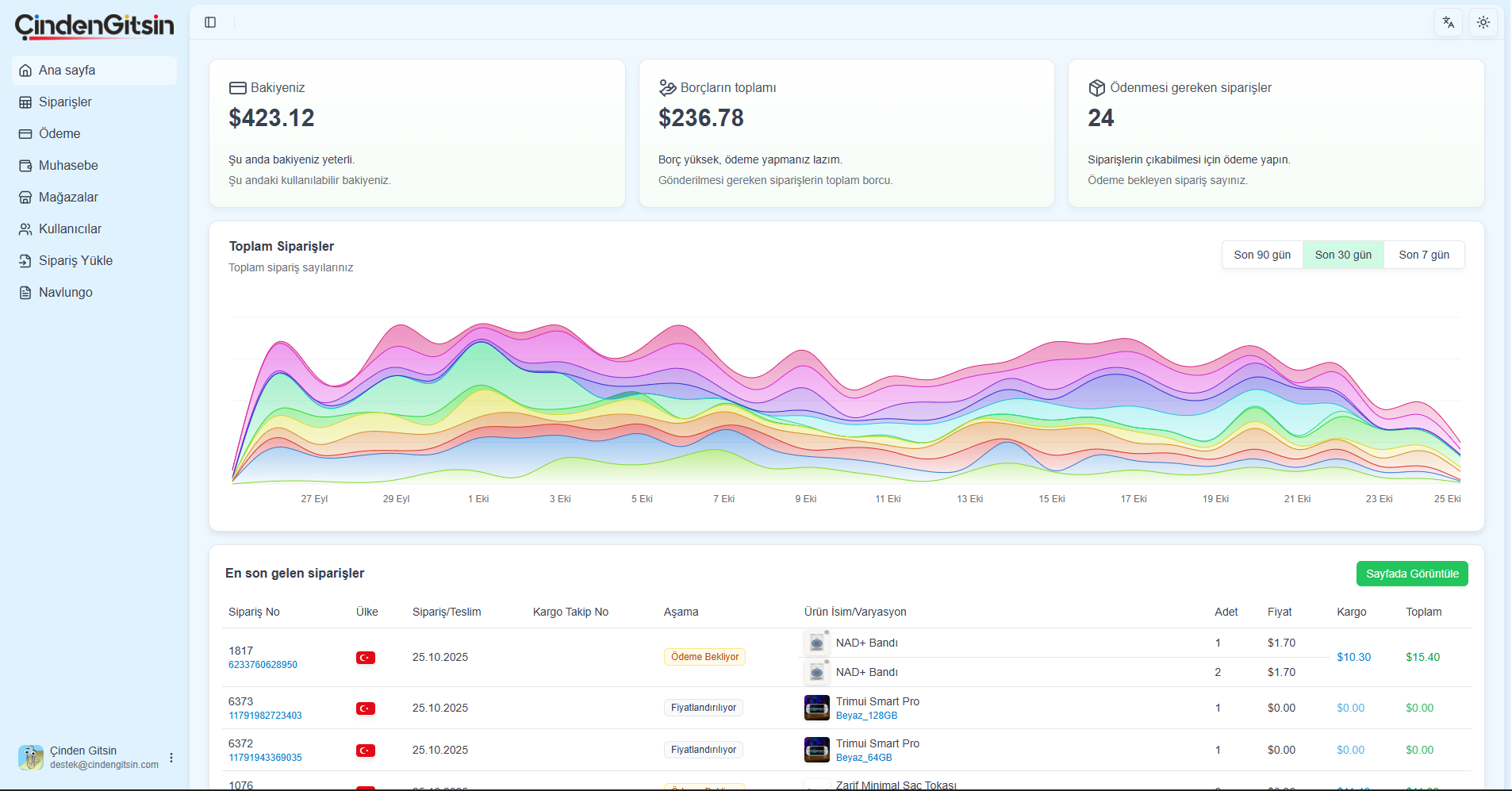Open the language translation icon
Screen dimensions: 1512x791
pos(1448,22)
